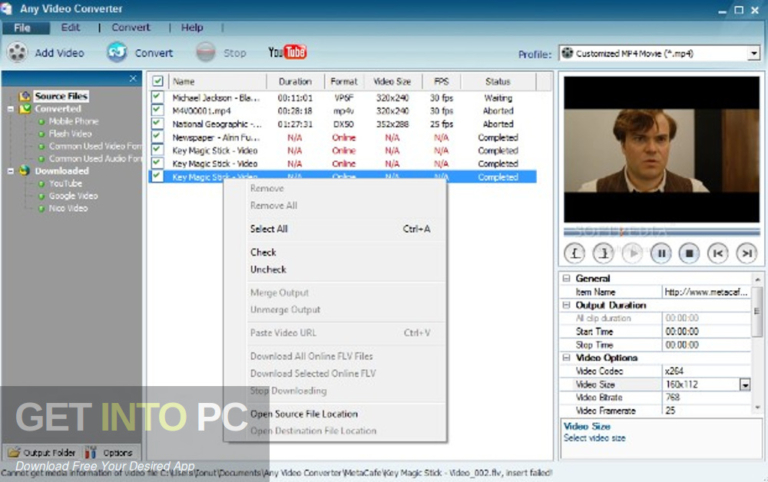This screenshot has height=482, width=768.
Task: Click the Options button label
Action: (118, 453)
